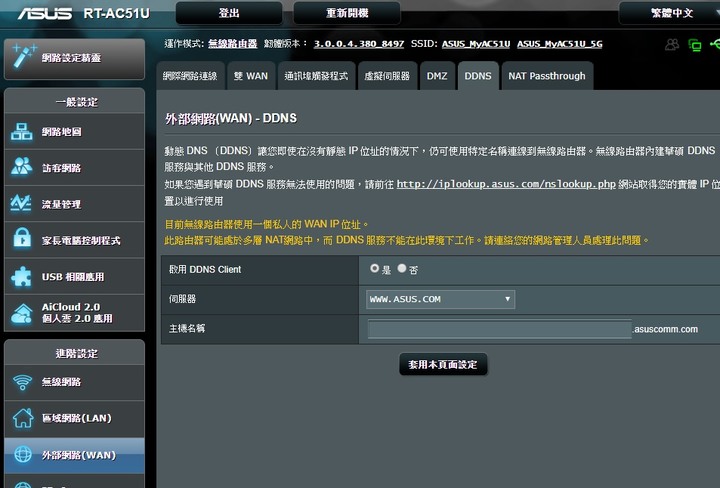Viewport: 720px width, 488px height.
Task: Open USB 相關應用 in the sidebar
Action: pyautogui.click(x=74, y=276)
